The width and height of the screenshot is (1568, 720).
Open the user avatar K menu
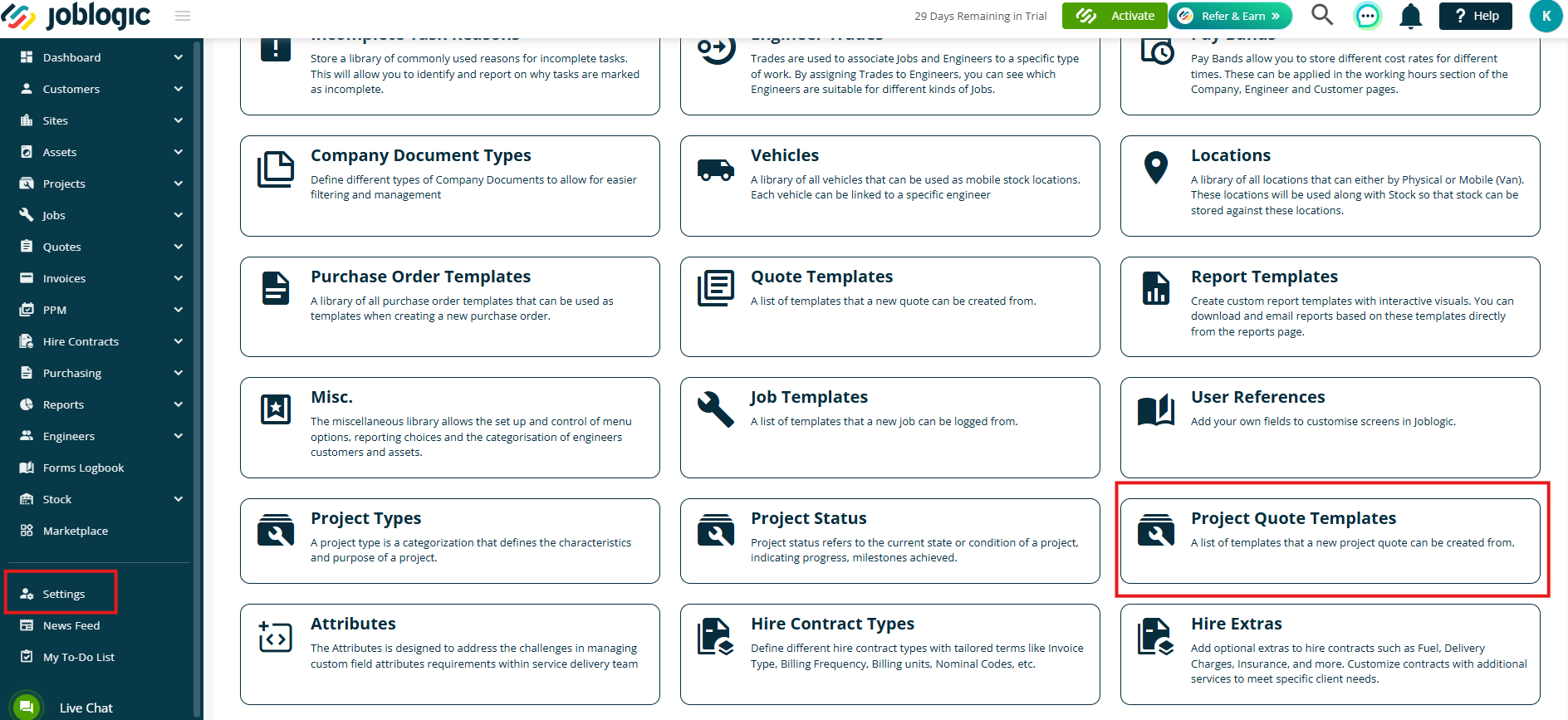1546,16
